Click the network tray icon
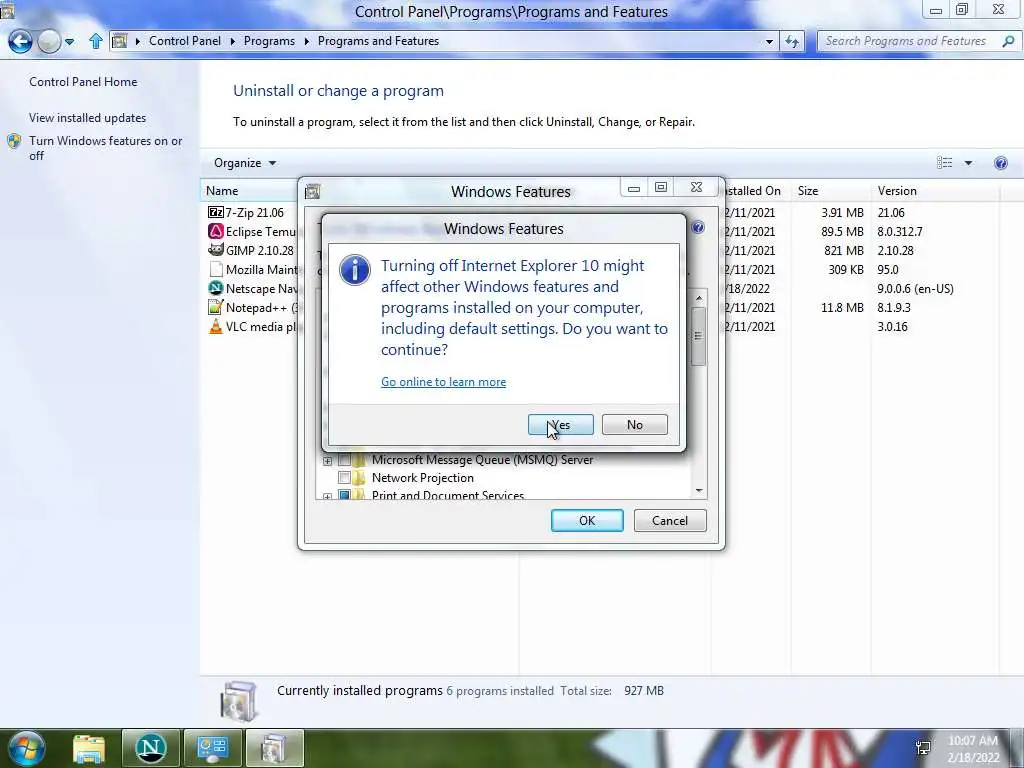The height and width of the screenshot is (768, 1024). 923,748
